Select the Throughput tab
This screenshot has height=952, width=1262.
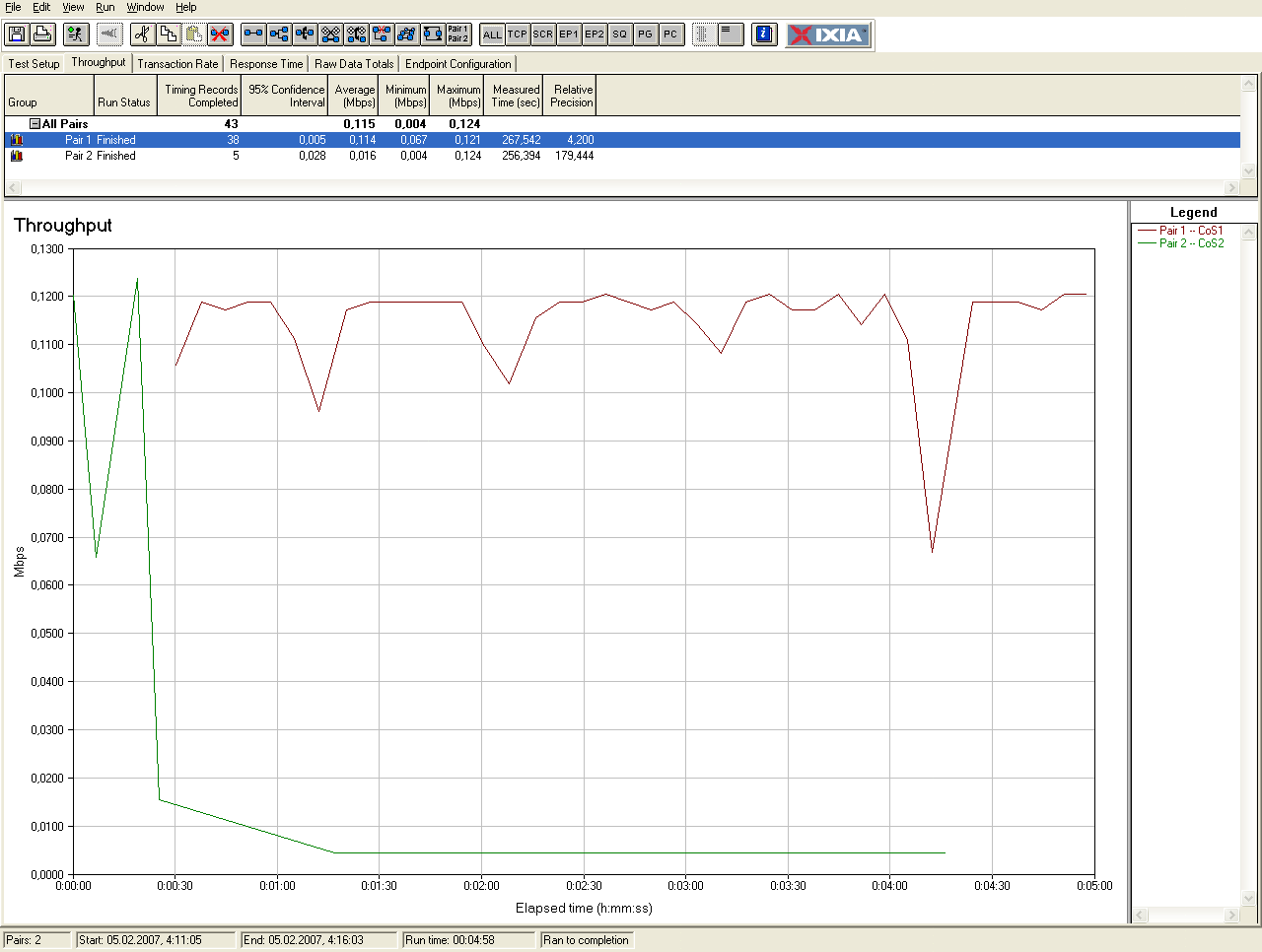point(99,62)
